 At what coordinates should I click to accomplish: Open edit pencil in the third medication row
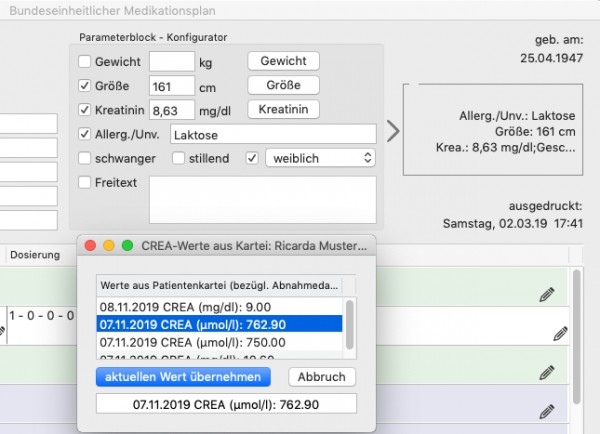(547, 372)
